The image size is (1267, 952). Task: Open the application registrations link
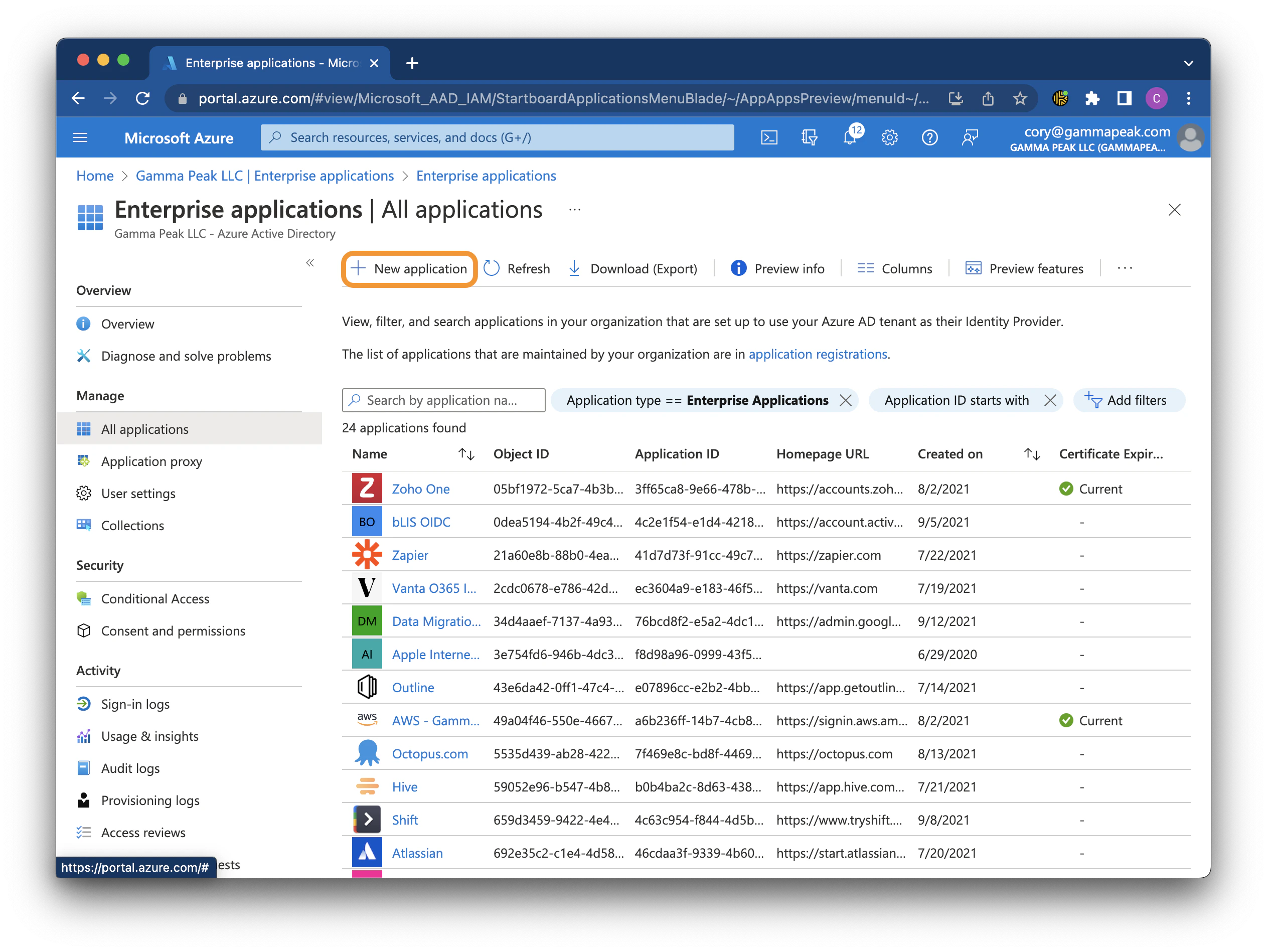818,354
